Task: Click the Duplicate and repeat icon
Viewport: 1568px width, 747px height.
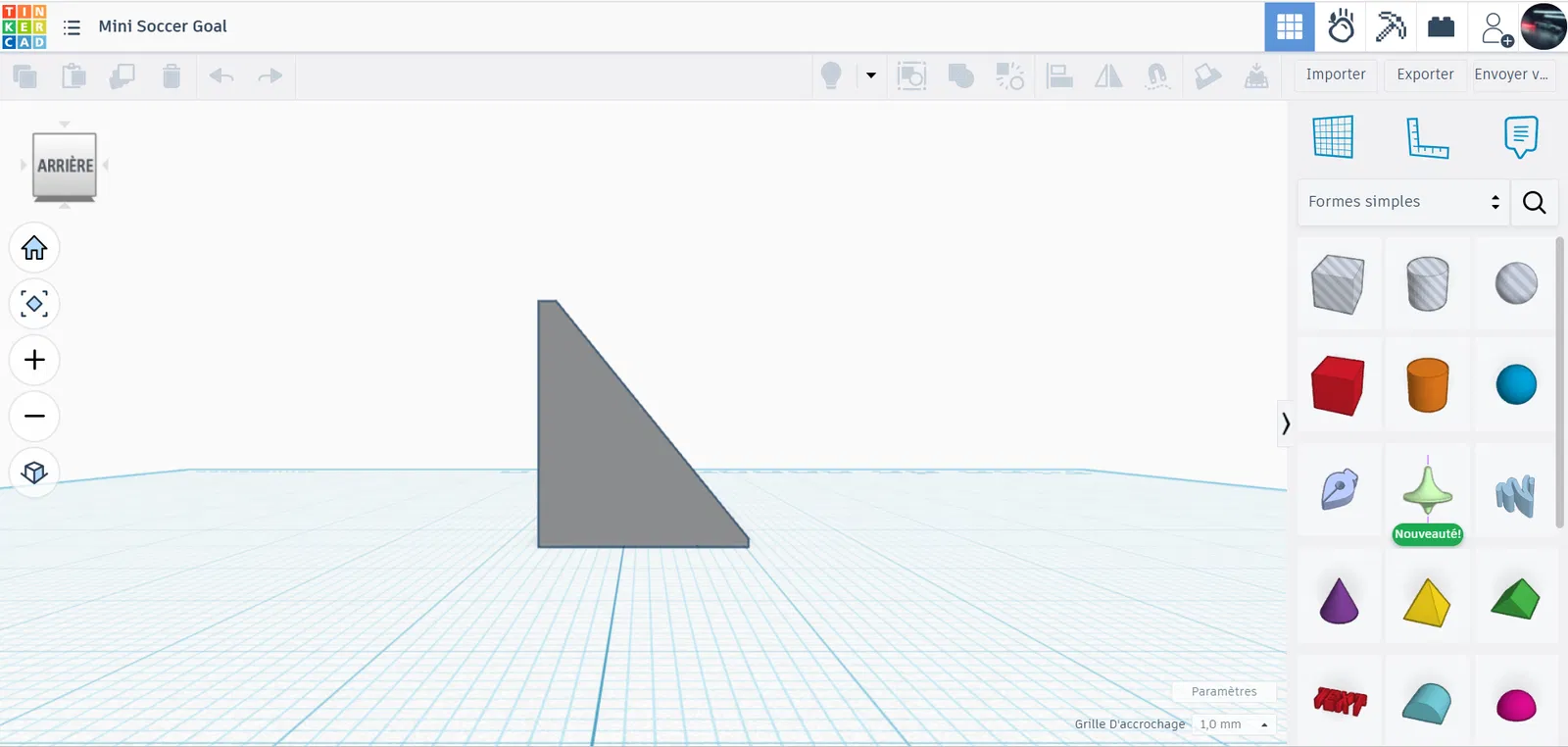Action: [122, 75]
